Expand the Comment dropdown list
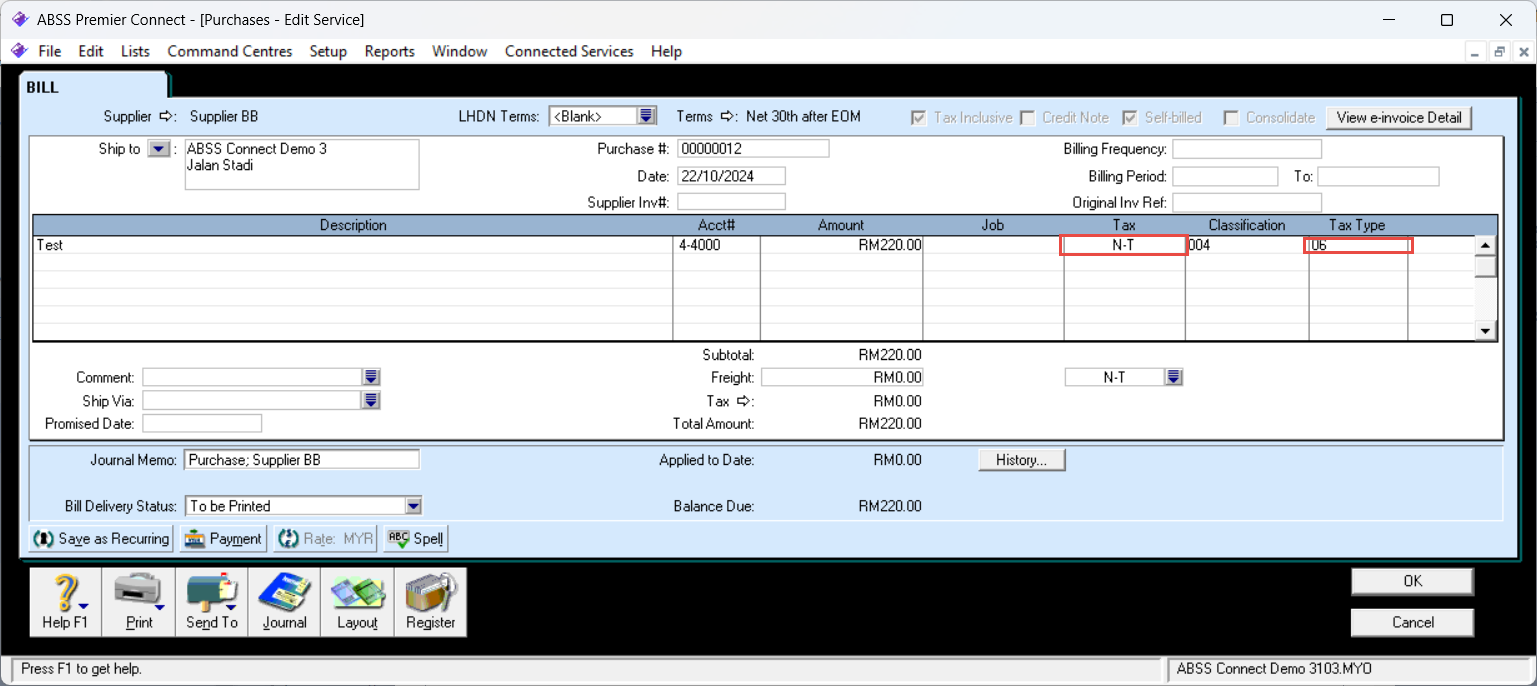The width and height of the screenshot is (1537, 686). point(371,377)
